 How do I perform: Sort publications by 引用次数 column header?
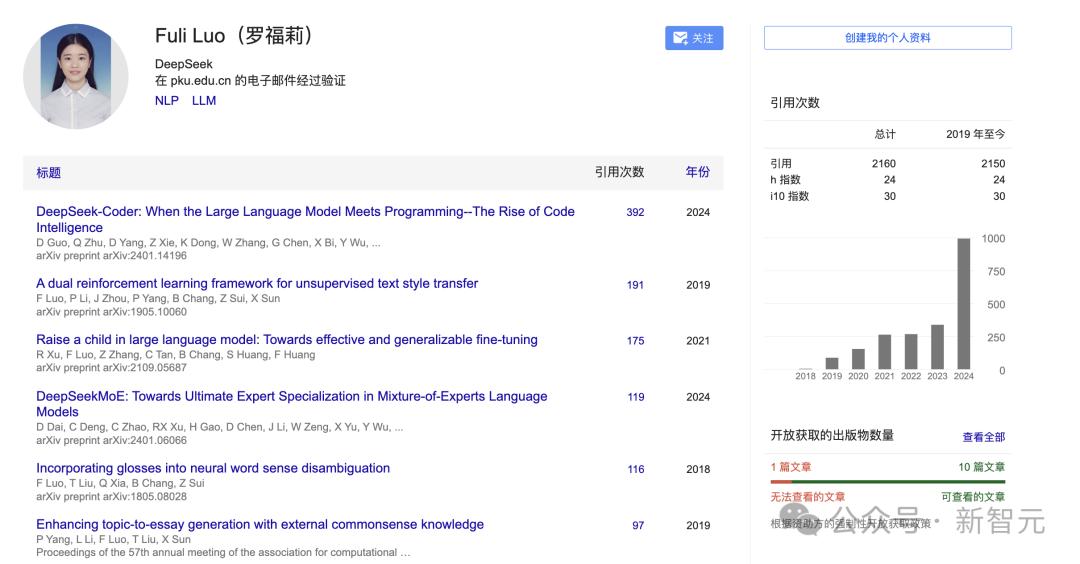tap(619, 173)
